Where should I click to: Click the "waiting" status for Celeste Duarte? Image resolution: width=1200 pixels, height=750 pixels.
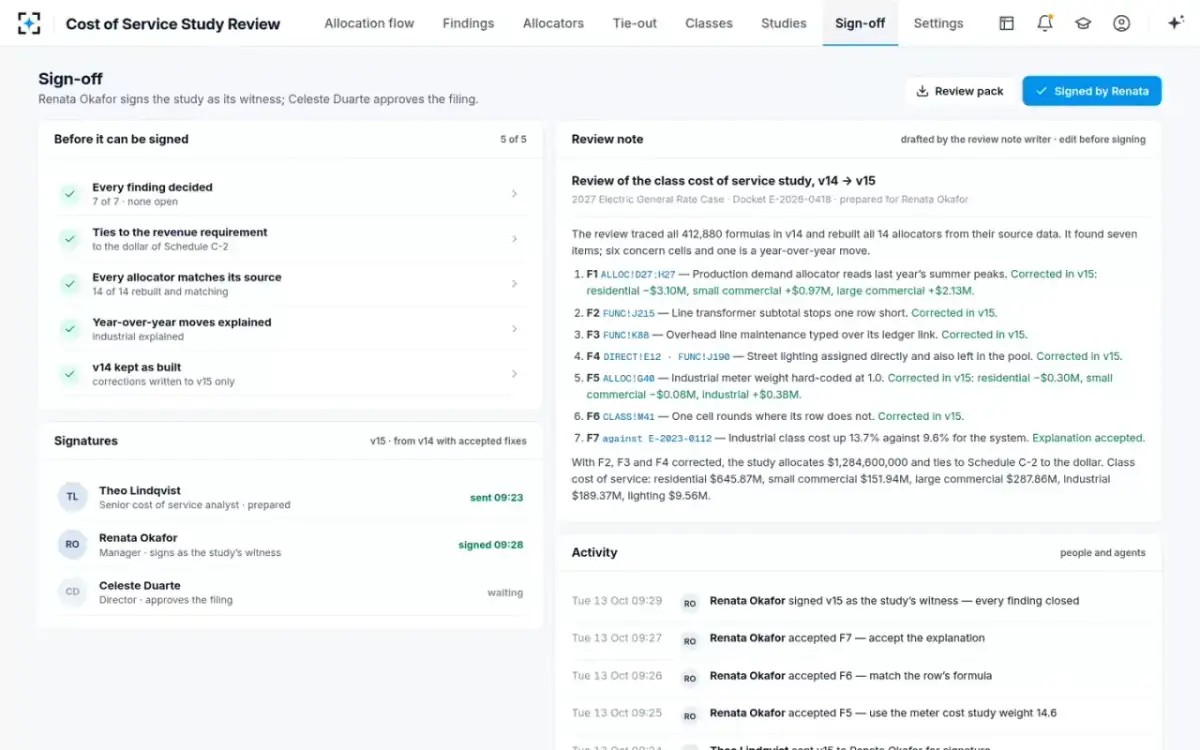505,592
